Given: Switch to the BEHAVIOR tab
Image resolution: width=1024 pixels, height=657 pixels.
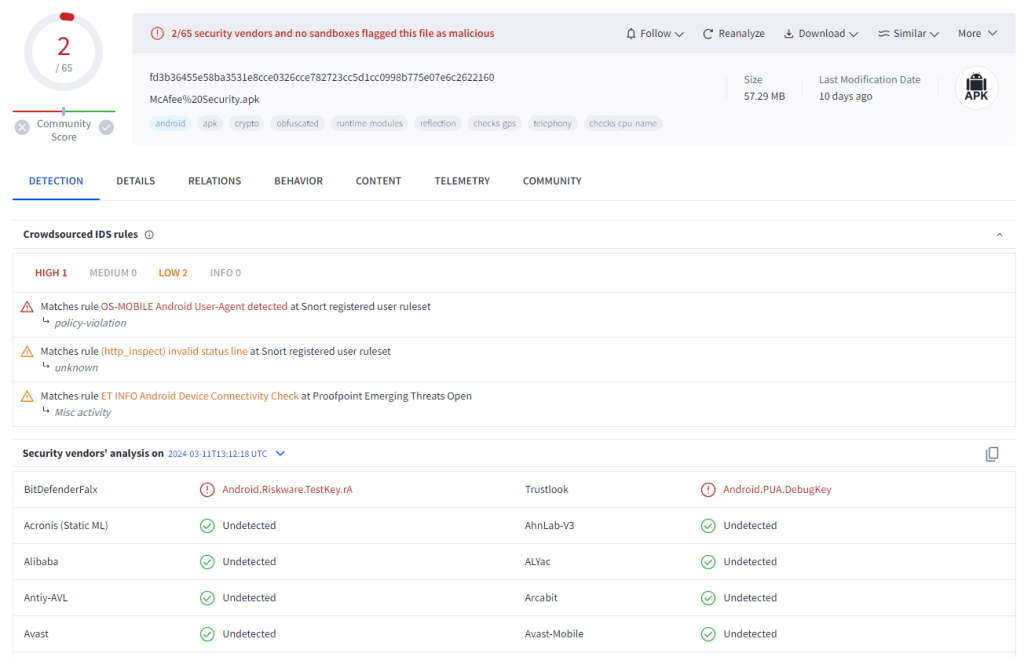Looking at the screenshot, I should point(298,181).
